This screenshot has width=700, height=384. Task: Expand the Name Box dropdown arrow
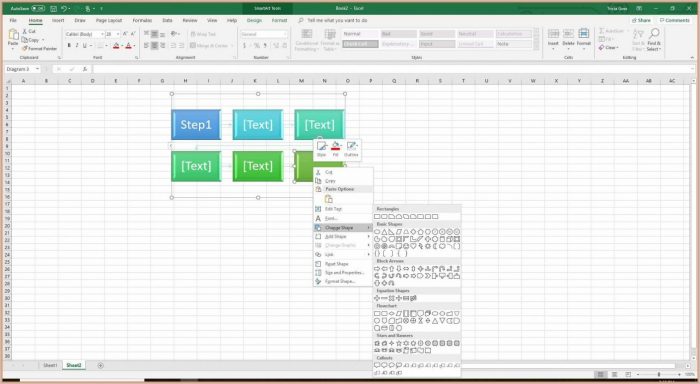pyautogui.click(x=38, y=69)
